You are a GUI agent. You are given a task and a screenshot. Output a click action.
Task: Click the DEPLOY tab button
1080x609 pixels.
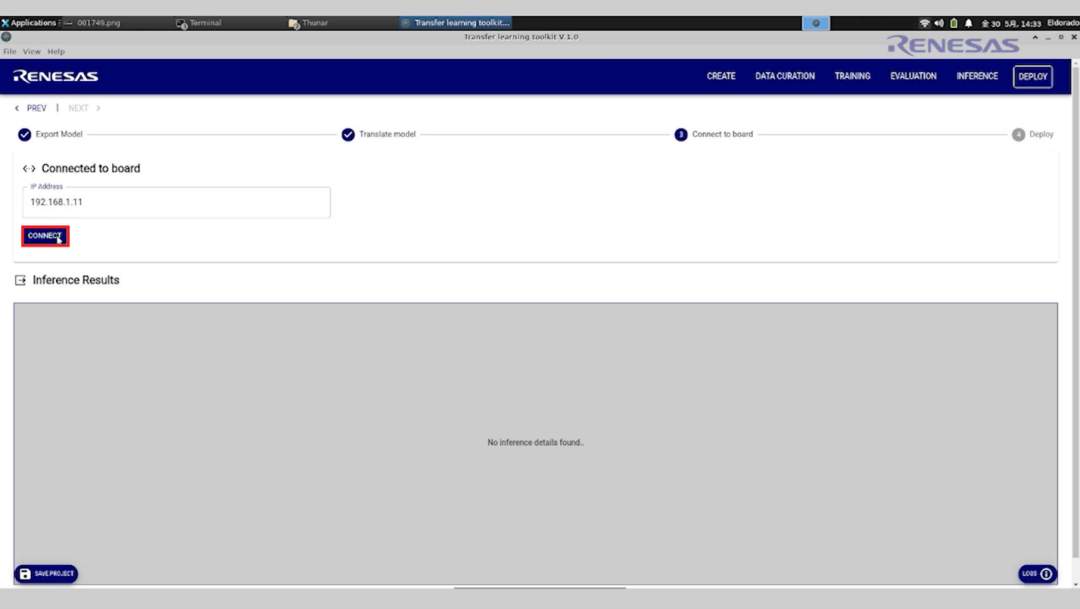coord(1032,76)
